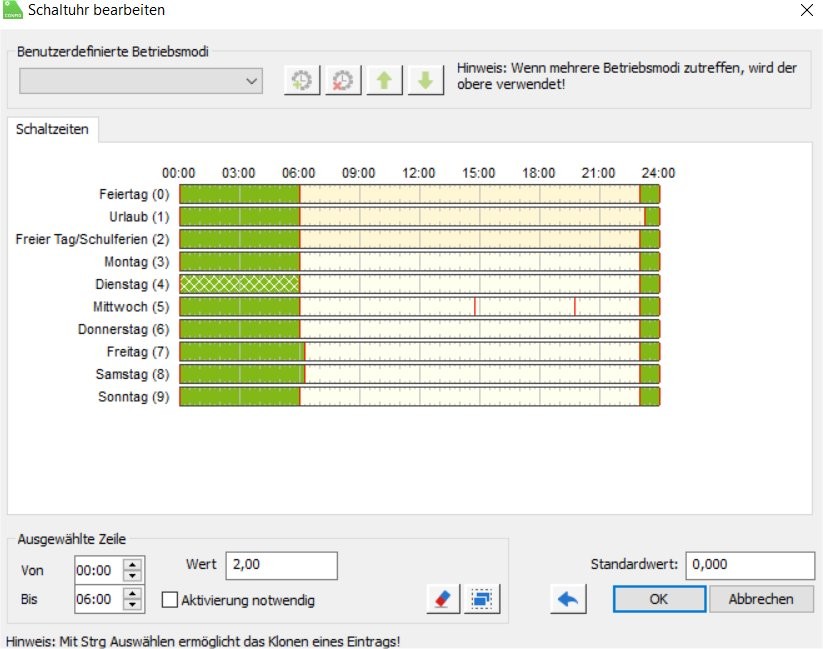
Task: Decrease the Bis time with down spinner
Action: [x=132, y=605]
